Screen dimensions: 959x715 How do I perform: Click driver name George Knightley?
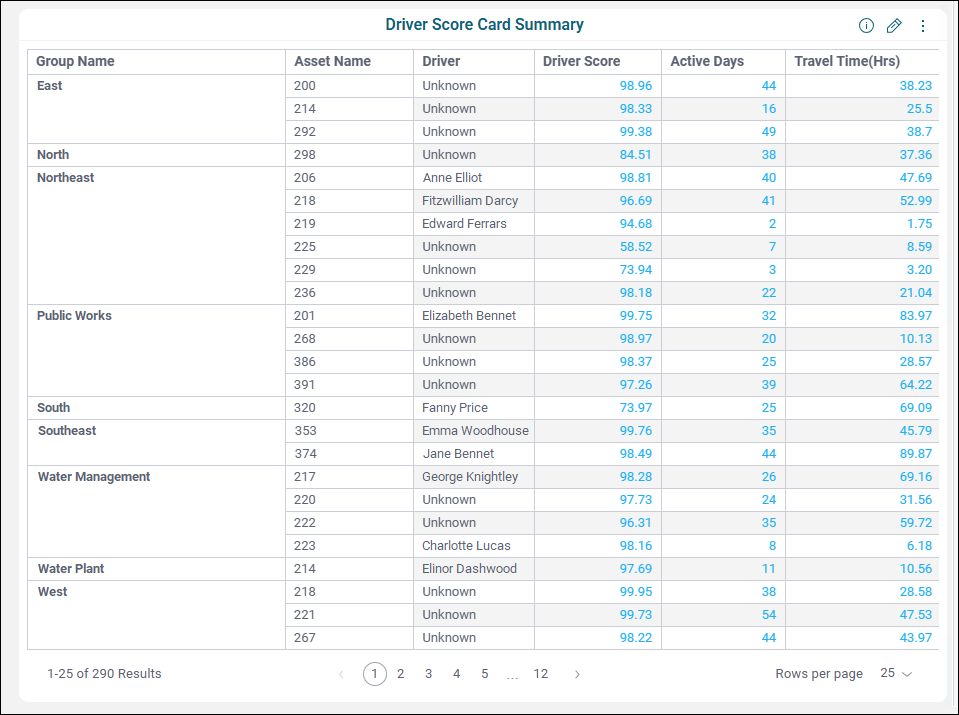(470, 476)
